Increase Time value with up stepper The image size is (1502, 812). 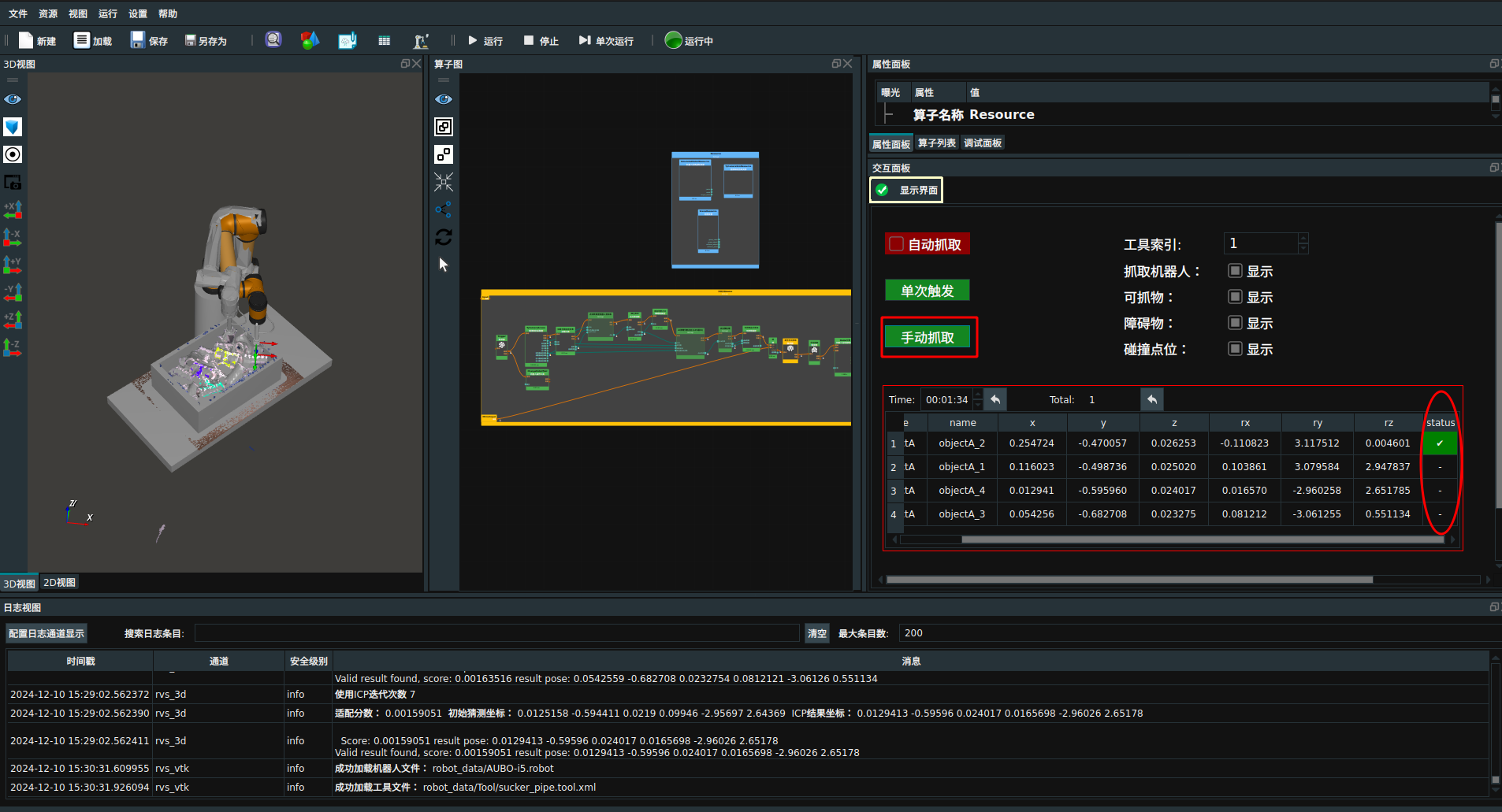[x=978, y=395]
